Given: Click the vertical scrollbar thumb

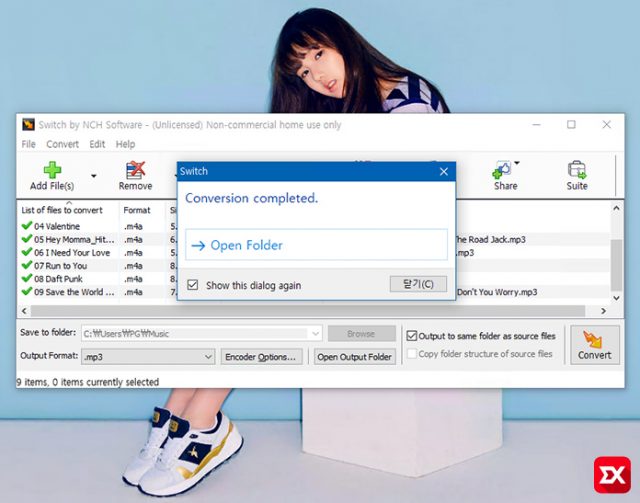Looking at the screenshot, I should pos(616,265).
